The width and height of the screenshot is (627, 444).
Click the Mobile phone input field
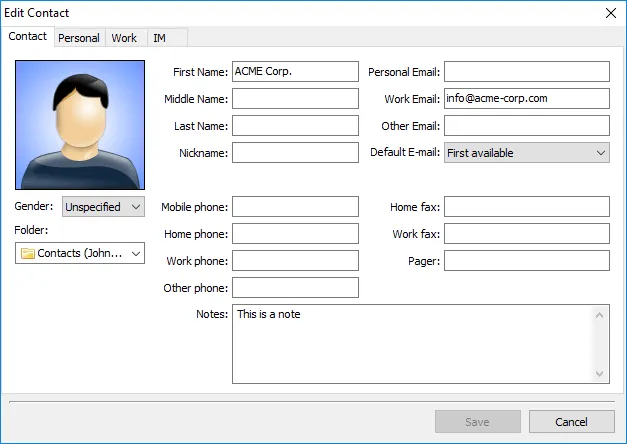point(294,207)
